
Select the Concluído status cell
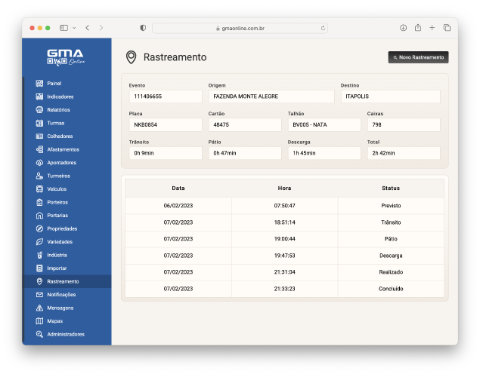391,289
